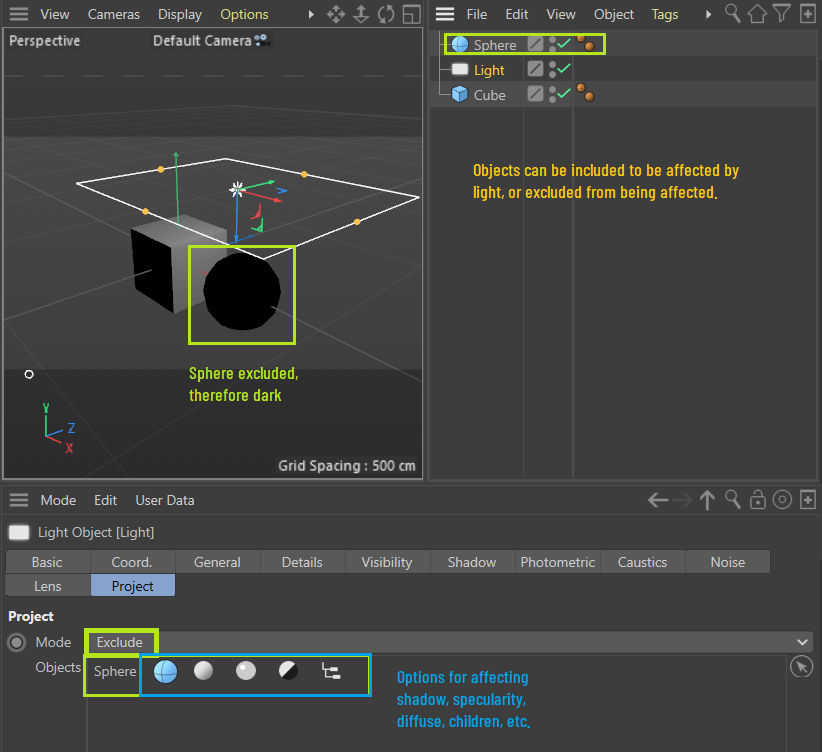
Task: Toggle Light visibility dots
Action: pos(552,69)
